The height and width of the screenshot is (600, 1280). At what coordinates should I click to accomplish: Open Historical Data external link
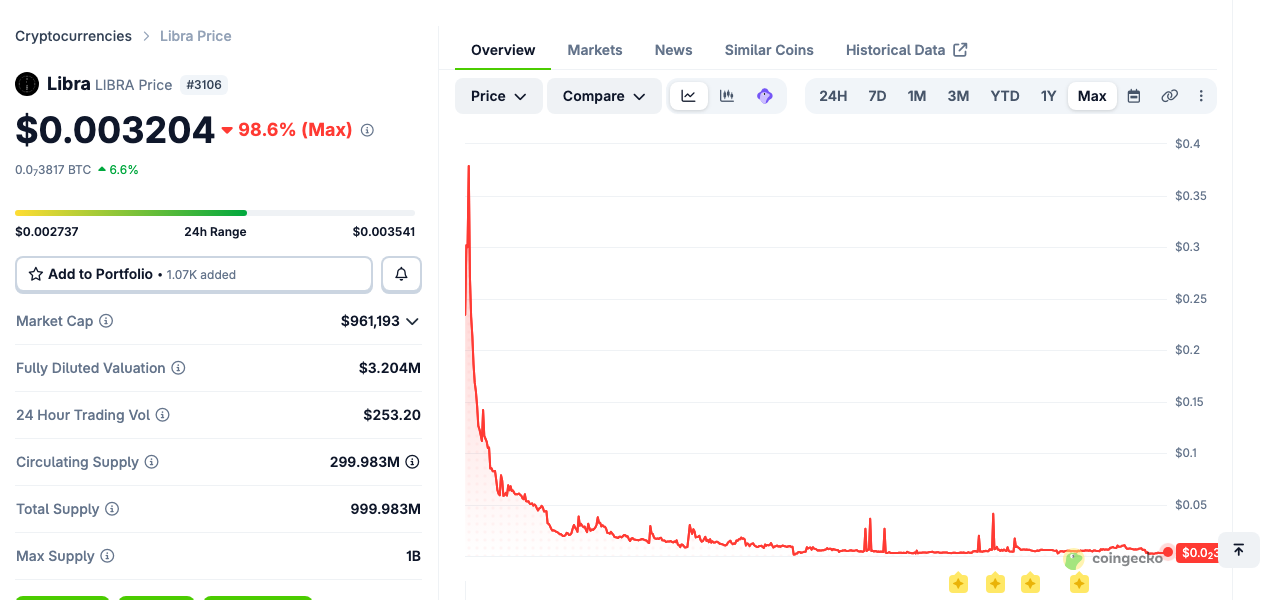(x=906, y=50)
